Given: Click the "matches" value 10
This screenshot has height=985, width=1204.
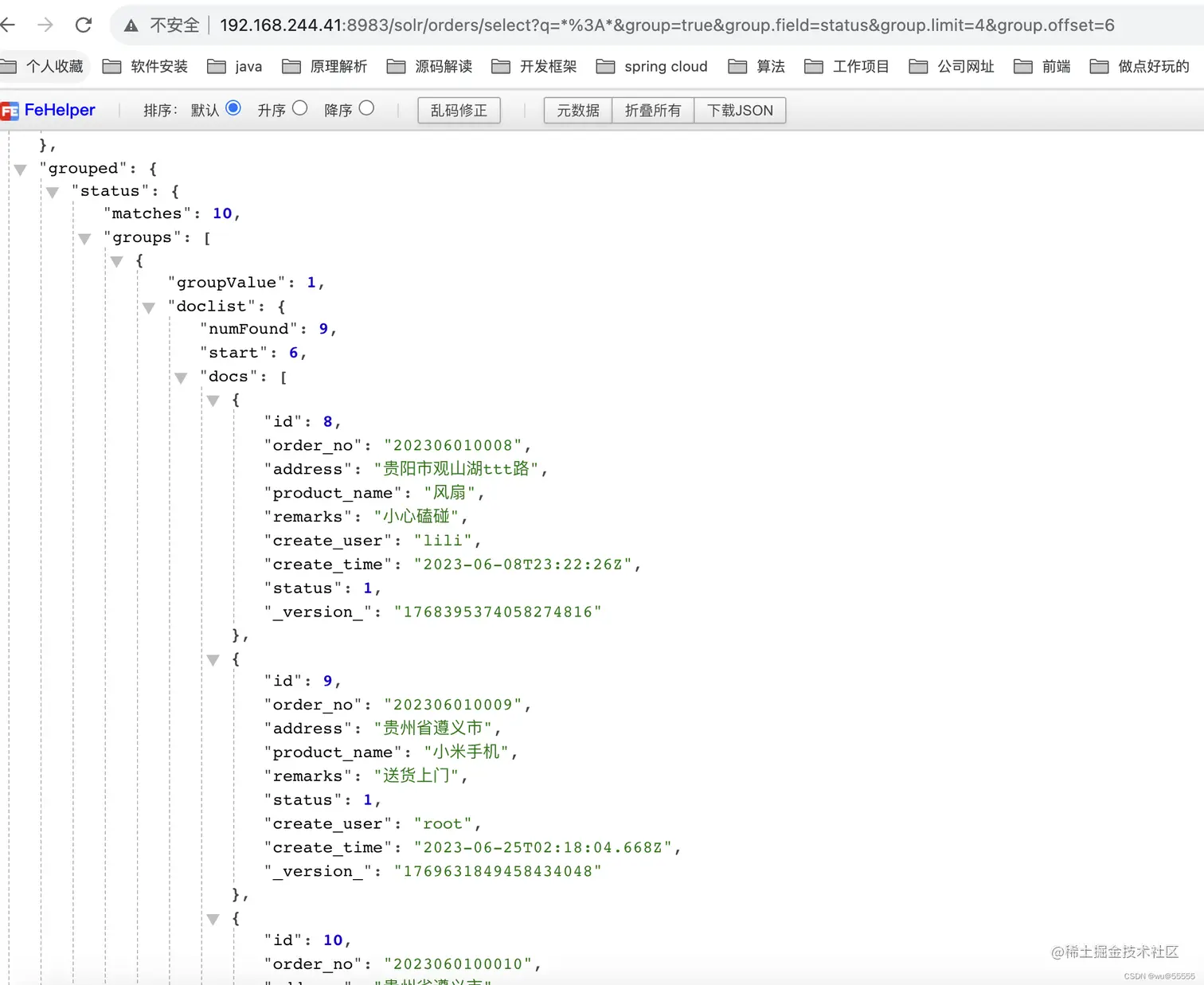Looking at the screenshot, I should pos(222,213).
